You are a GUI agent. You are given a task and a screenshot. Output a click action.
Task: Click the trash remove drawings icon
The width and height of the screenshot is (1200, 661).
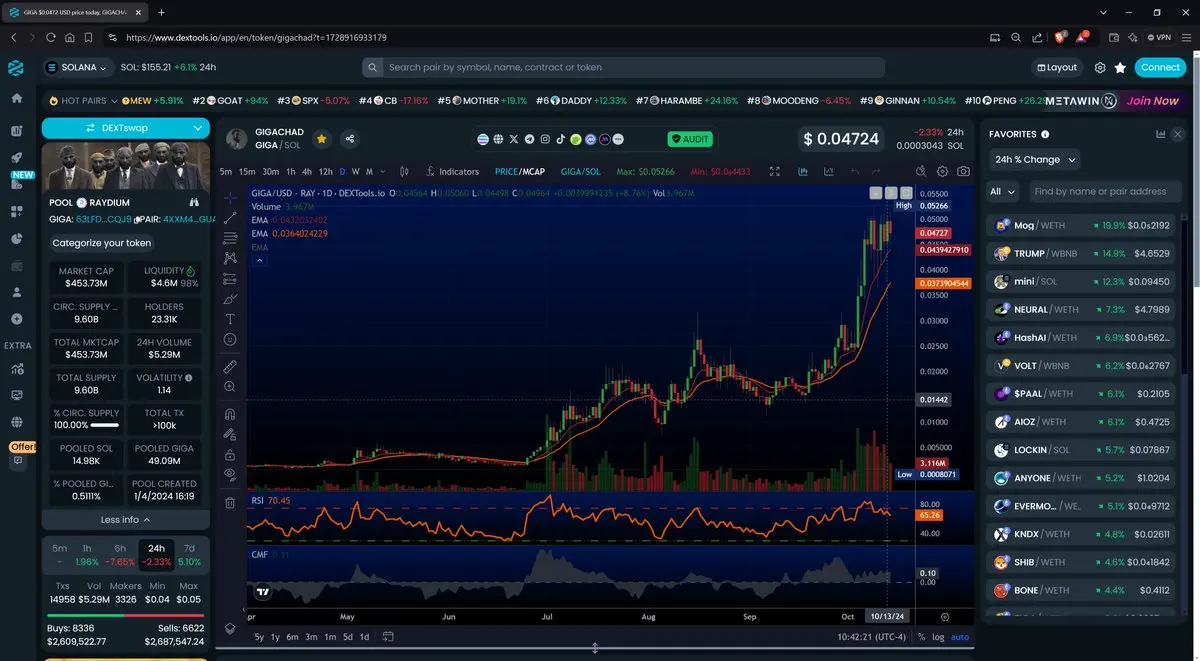pyautogui.click(x=230, y=502)
